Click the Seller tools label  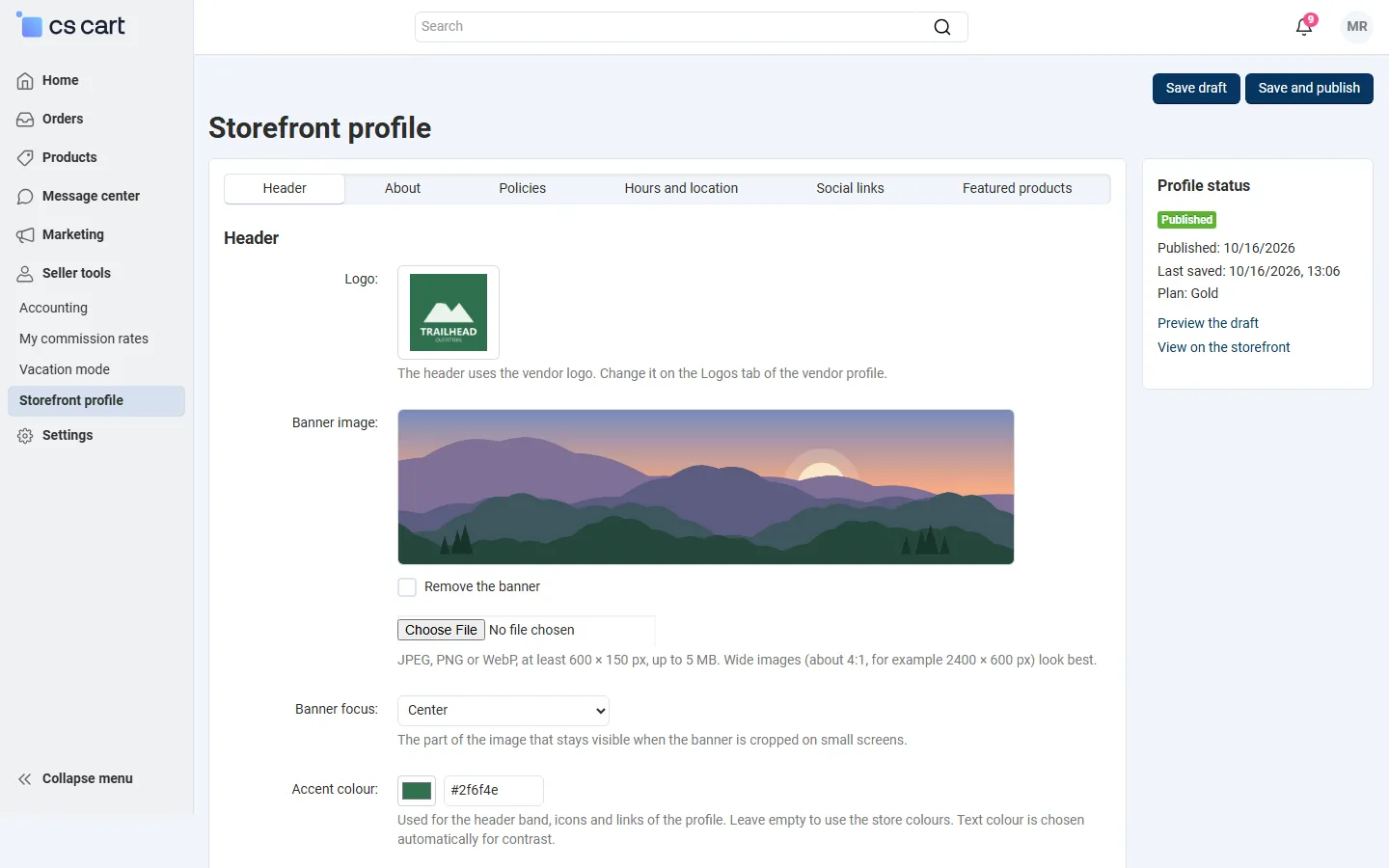76,274
